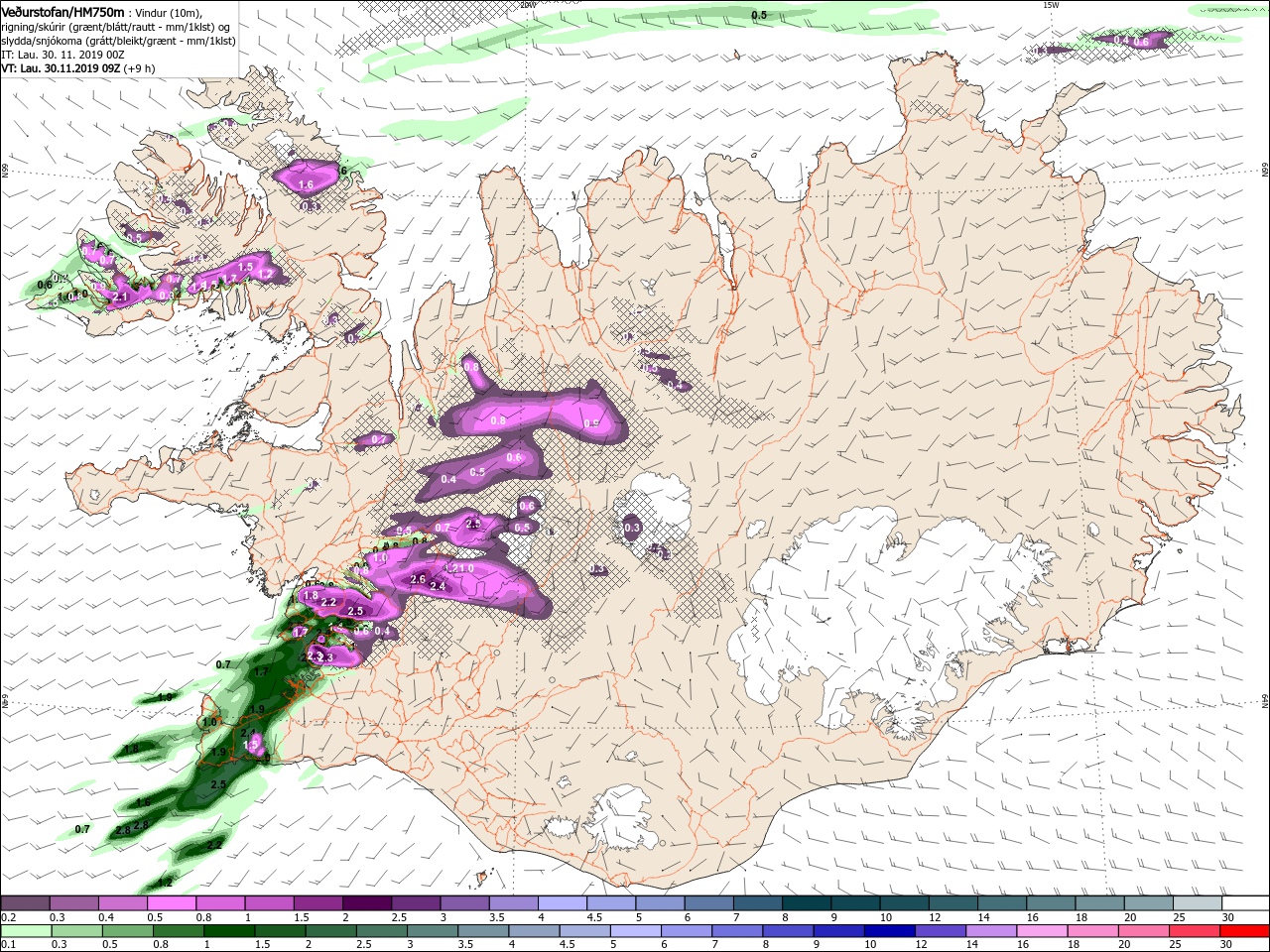Pick the upper-row snow swatch between 7 and 8
Screen dimensions: 1270x952
click(x=756, y=903)
